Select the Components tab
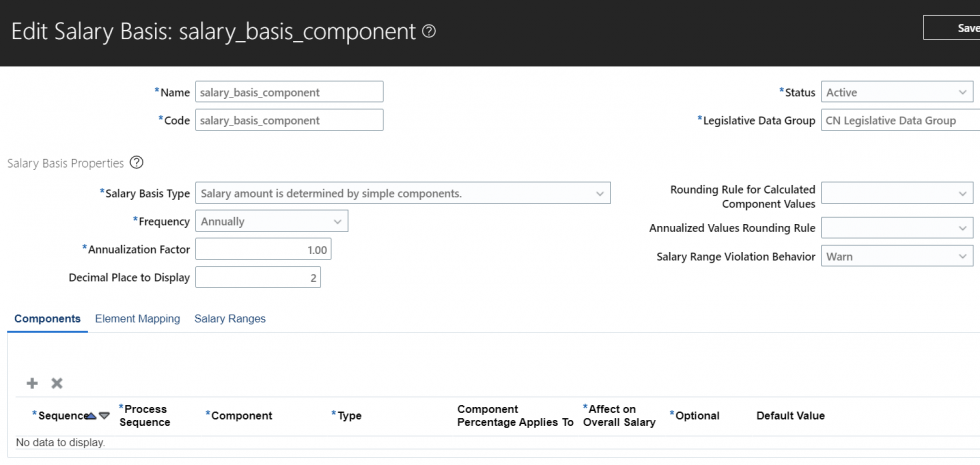Screen dimensions: 980x465 (47, 319)
